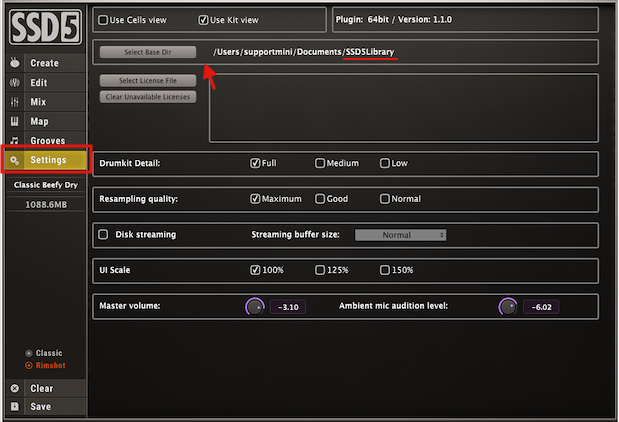The image size is (619, 422).
Task: Select the Rimshot articulation radio button
Action: pos(29,365)
